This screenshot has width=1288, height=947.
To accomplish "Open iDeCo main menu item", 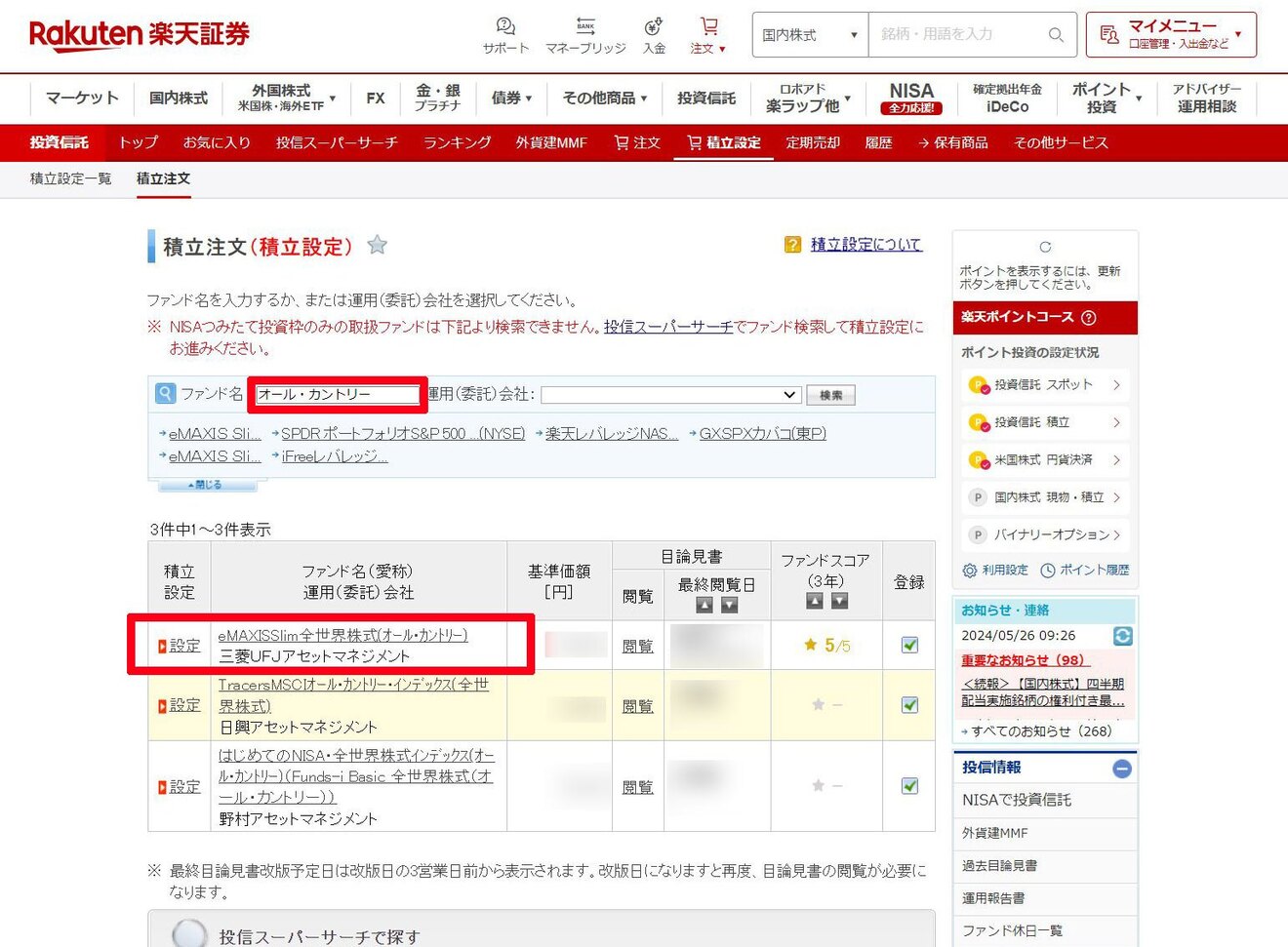I will (1007, 99).
